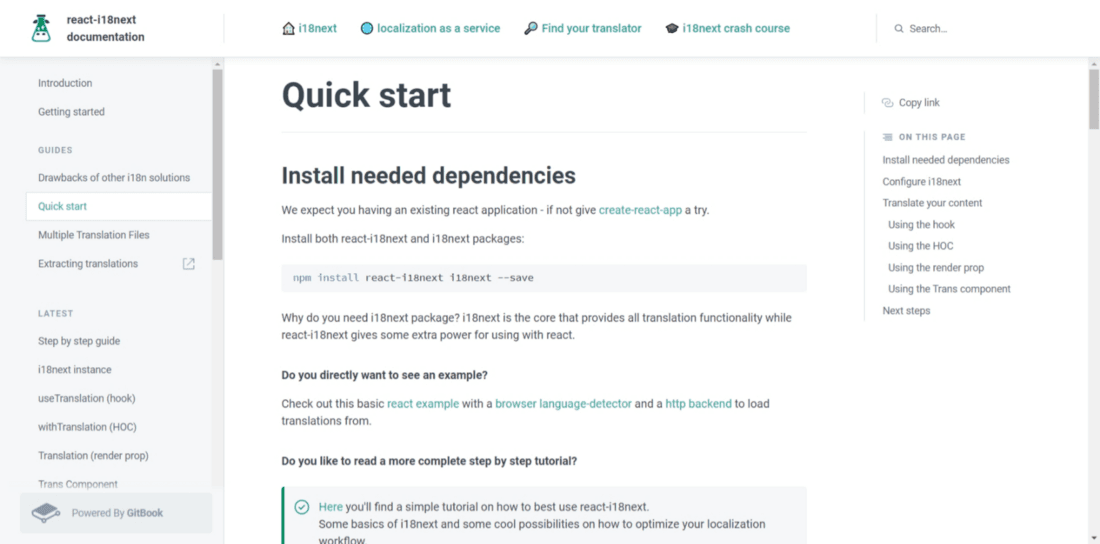1100x544 pixels.
Task: Click the react-i18next flask logo
Action: (41, 28)
